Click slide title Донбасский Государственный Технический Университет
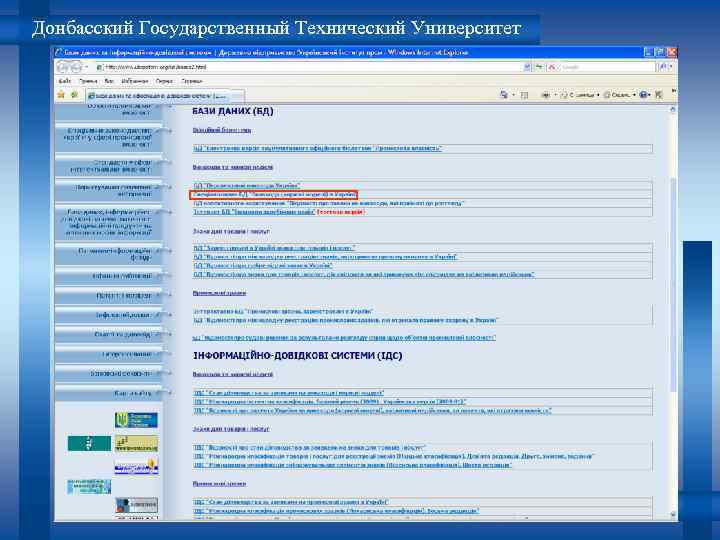Image resolution: width=720 pixels, height=540 pixels. click(276, 28)
